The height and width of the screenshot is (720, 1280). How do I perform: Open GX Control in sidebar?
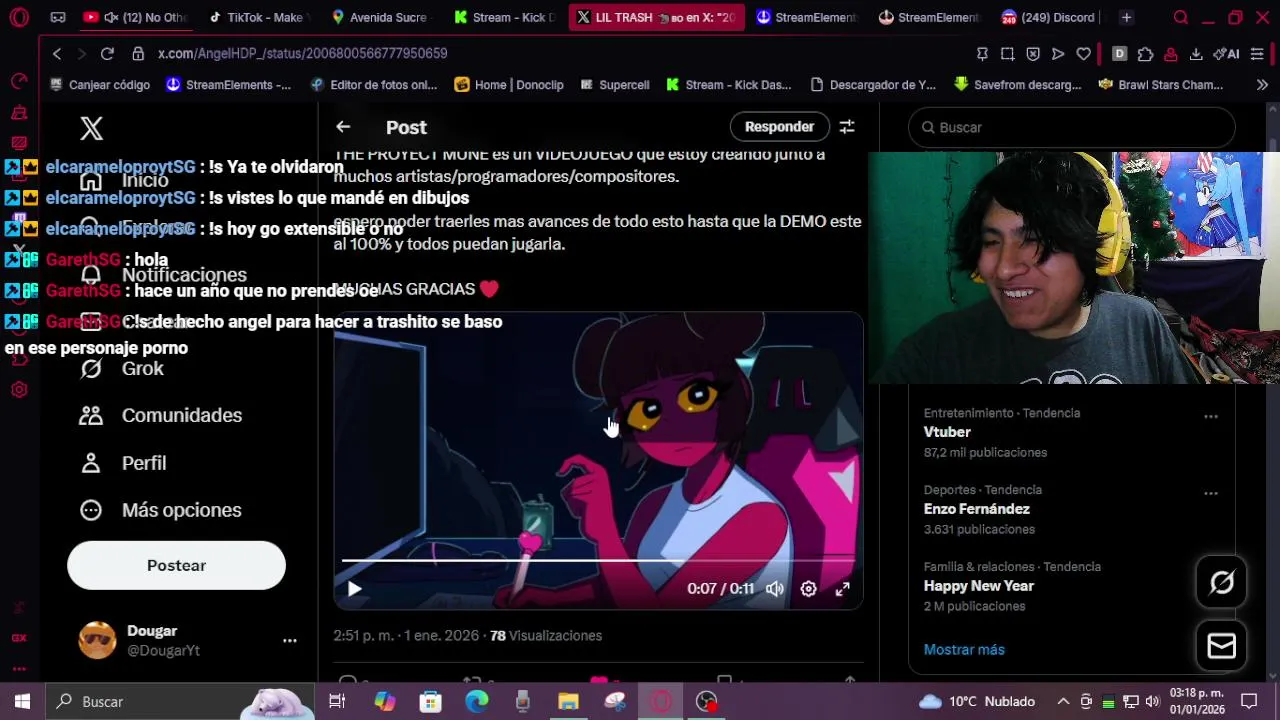click(x=19, y=637)
